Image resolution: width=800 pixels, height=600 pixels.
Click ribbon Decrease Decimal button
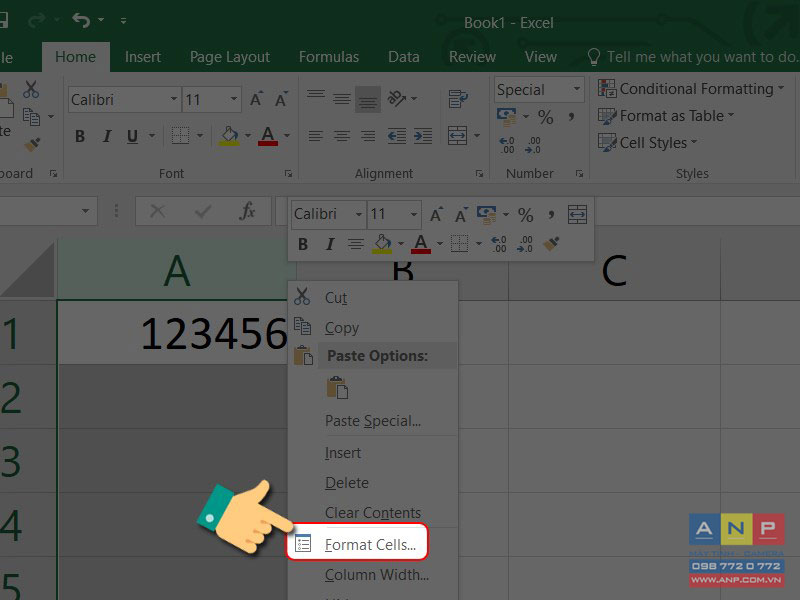[x=533, y=145]
